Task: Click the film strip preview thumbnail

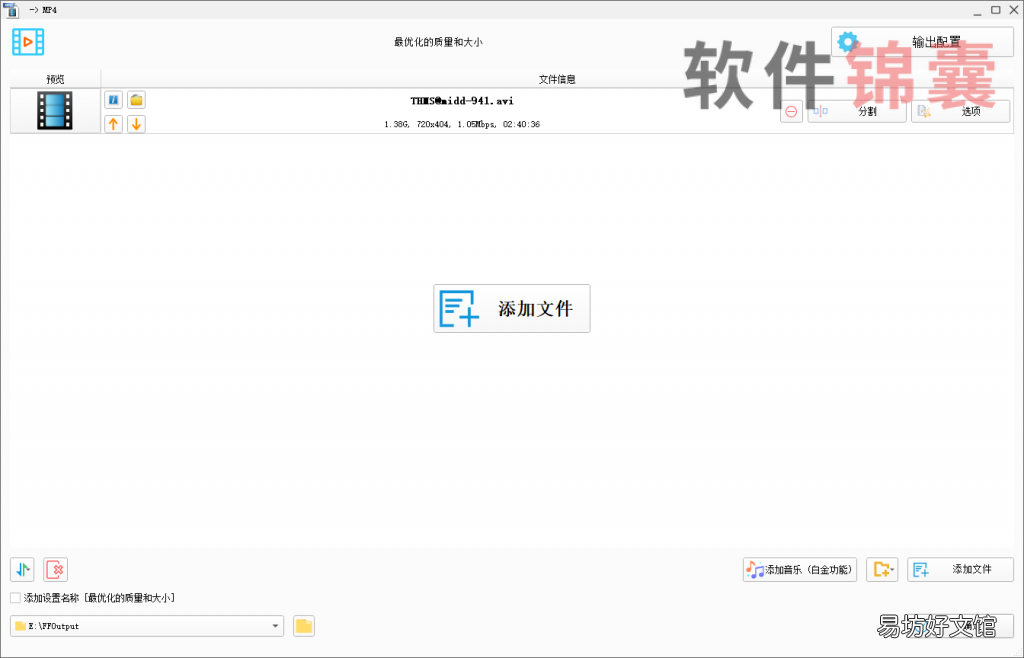Action: point(55,110)
